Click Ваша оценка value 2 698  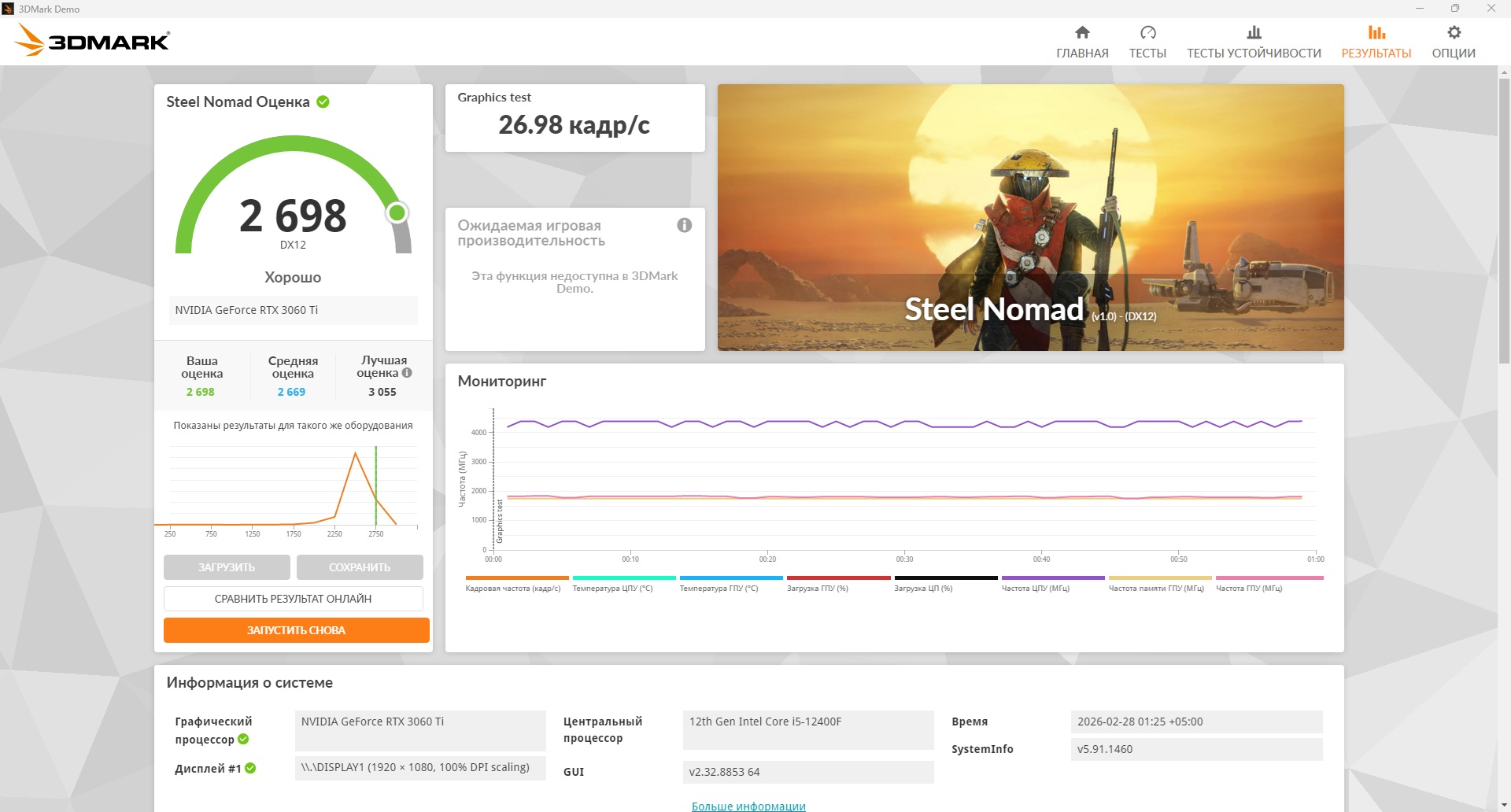(200, 392)
